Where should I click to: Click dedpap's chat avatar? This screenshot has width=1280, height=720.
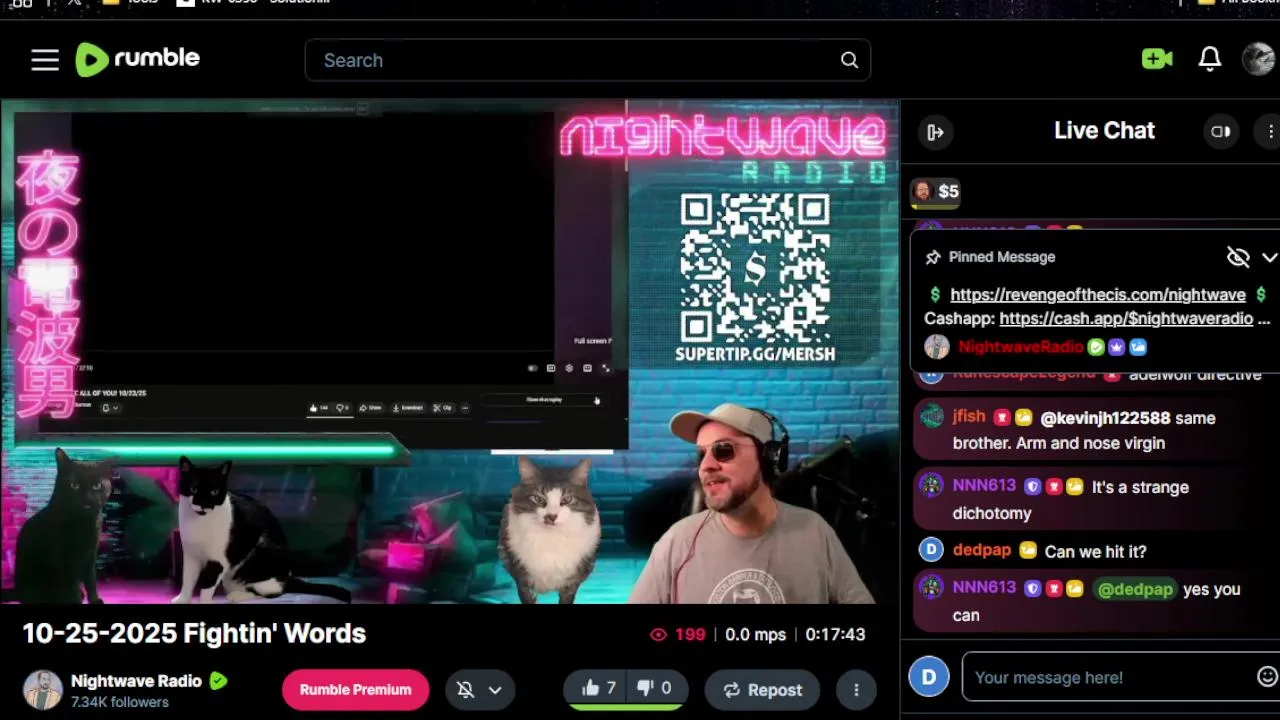pos(931,549)
